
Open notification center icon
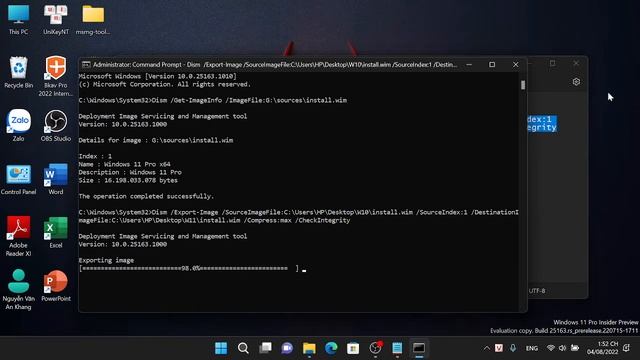coord(627,348)
